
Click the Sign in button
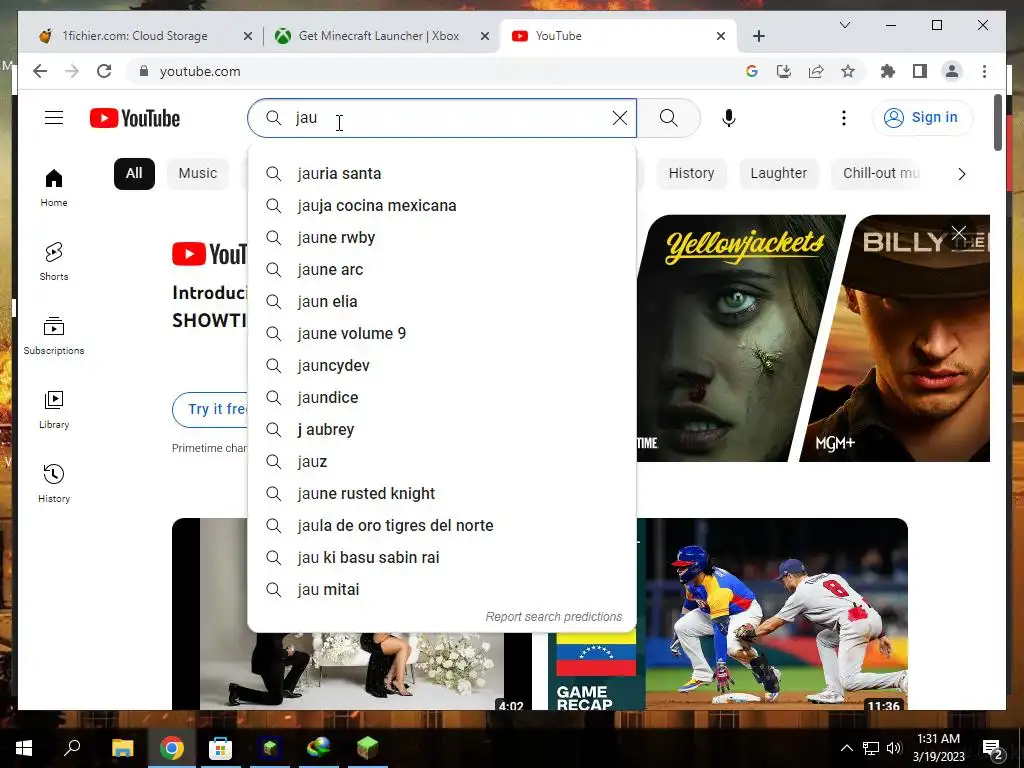tap(922, 118)
